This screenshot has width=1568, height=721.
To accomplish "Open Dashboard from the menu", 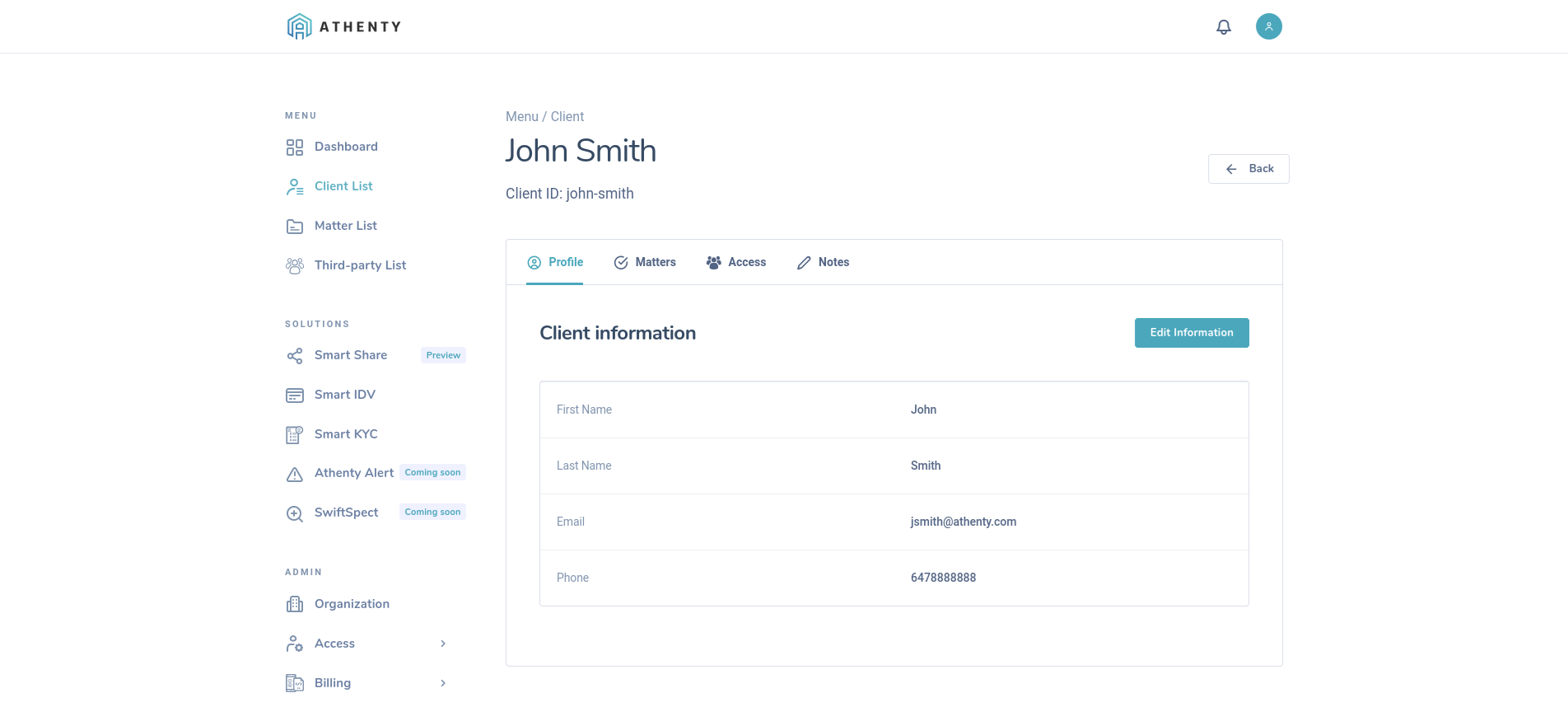I will click(x=346, y=147).
